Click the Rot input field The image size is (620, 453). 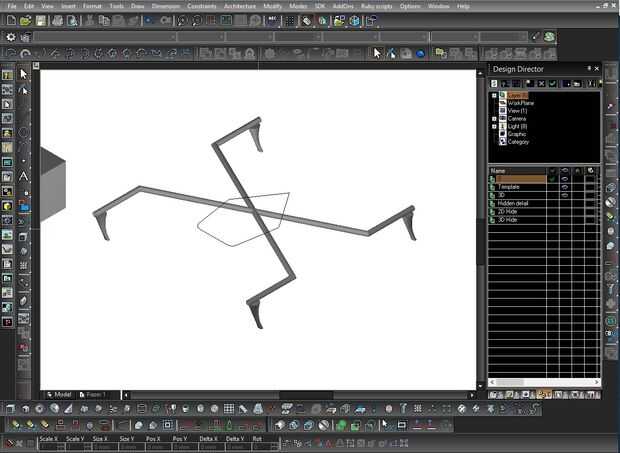(x=264, y=447)
